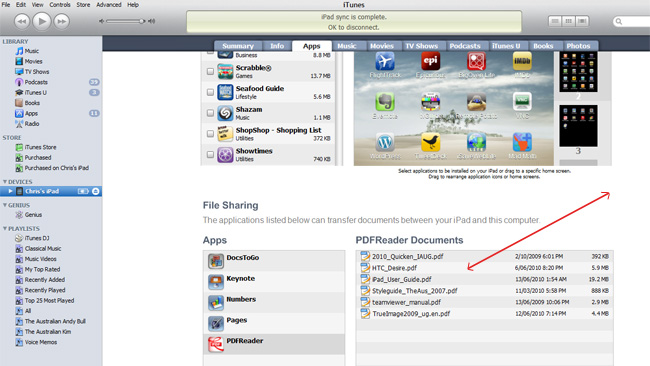The image size is (650, 366).
Task: Open Books in the sidebar
Action: pyautogui.click(x=32, y=103)
